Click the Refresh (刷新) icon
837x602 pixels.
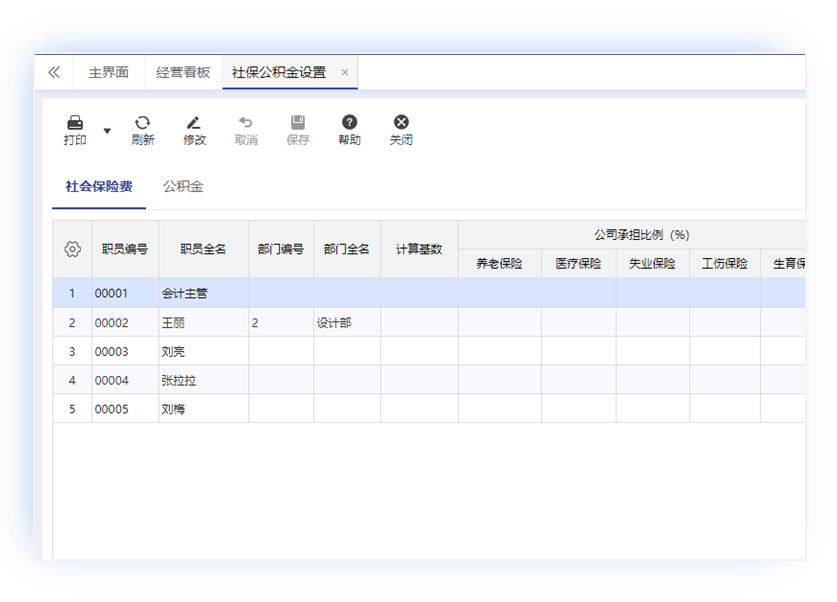(142, 123)
